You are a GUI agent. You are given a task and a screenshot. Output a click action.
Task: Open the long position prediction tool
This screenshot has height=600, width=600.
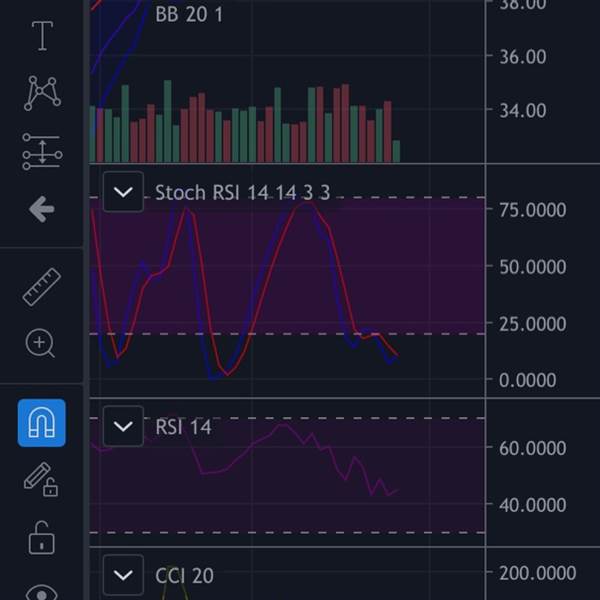tap(42, 151)
